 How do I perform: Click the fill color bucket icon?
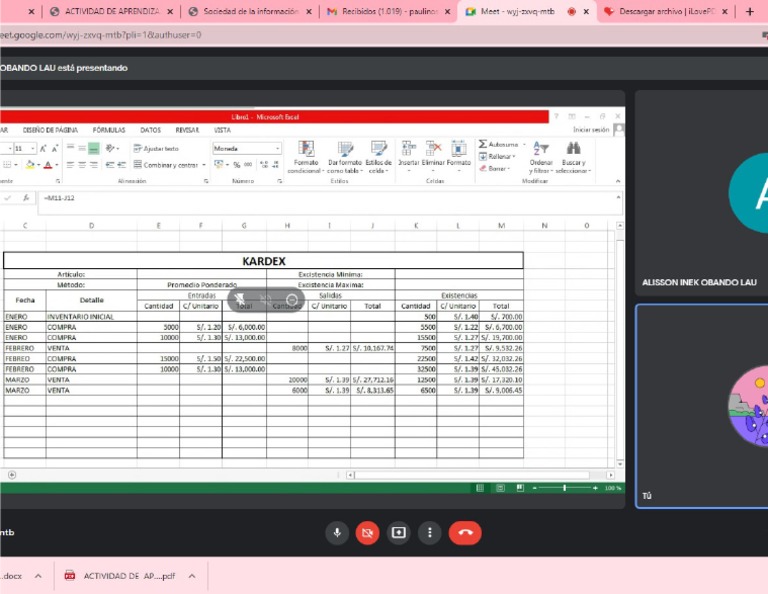pyautogui.click(x=30, y=165)
